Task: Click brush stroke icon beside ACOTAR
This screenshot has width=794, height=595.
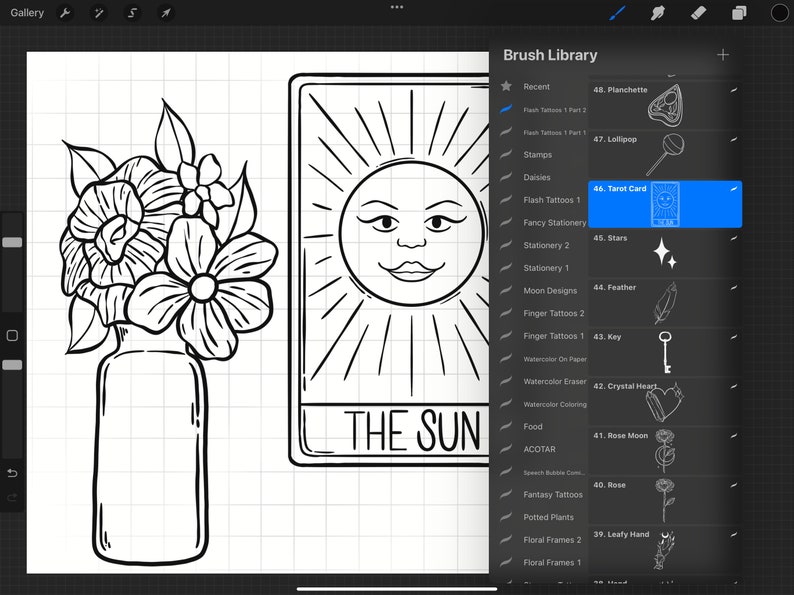Action: pos(506,449)
